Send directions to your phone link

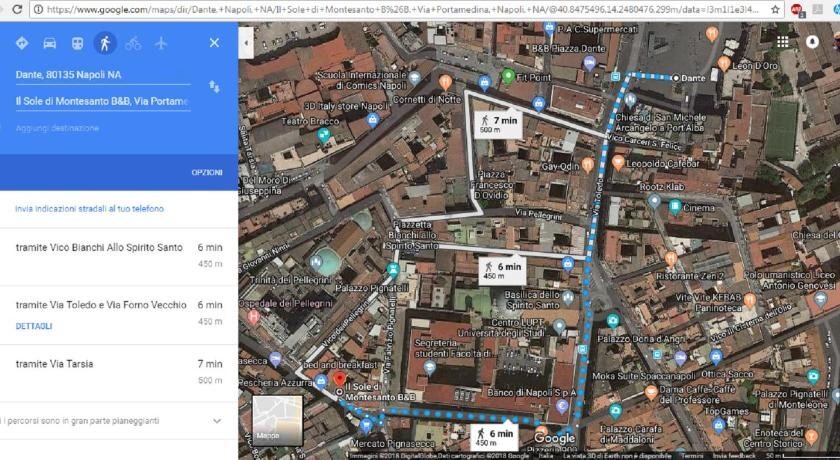click(89, 209)
